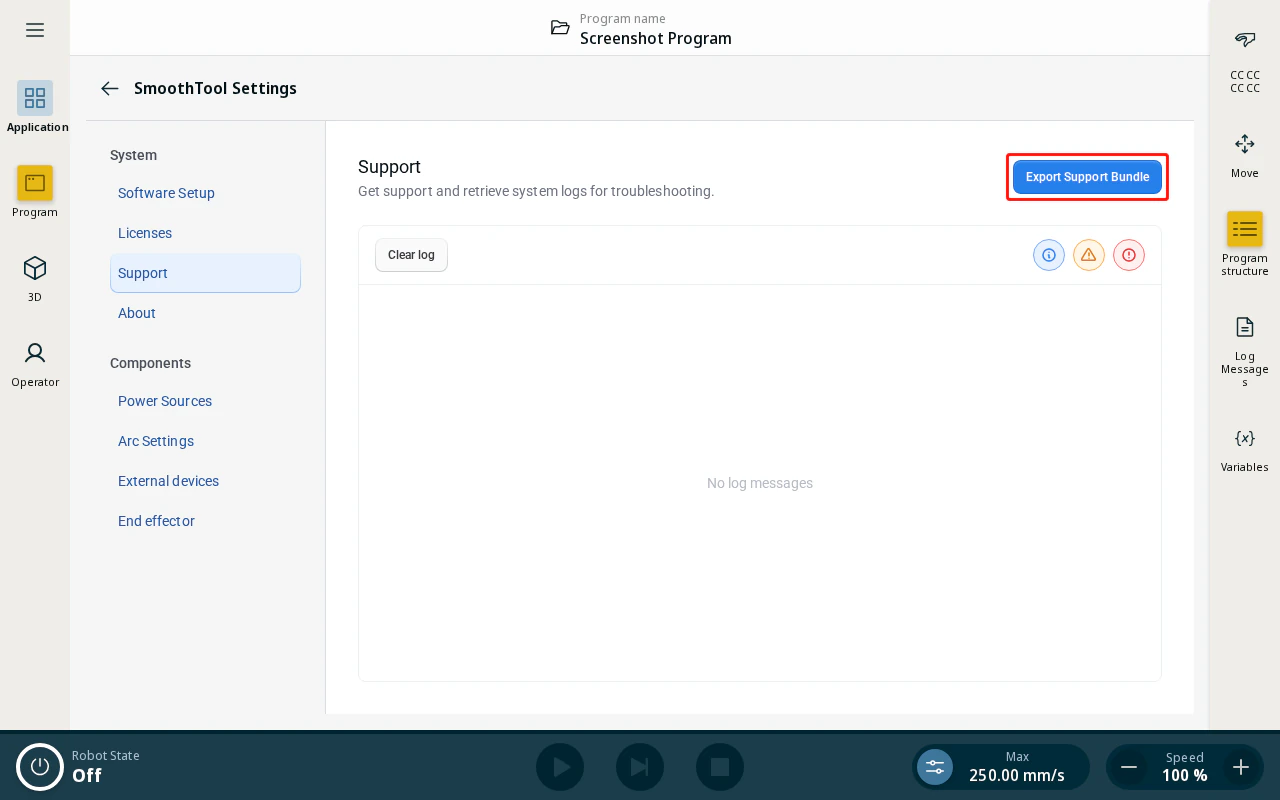Click the Screenshot Program name
The height and width of the screenshot is (800, 1280).
pyautogui.click(x=656, y=38)
